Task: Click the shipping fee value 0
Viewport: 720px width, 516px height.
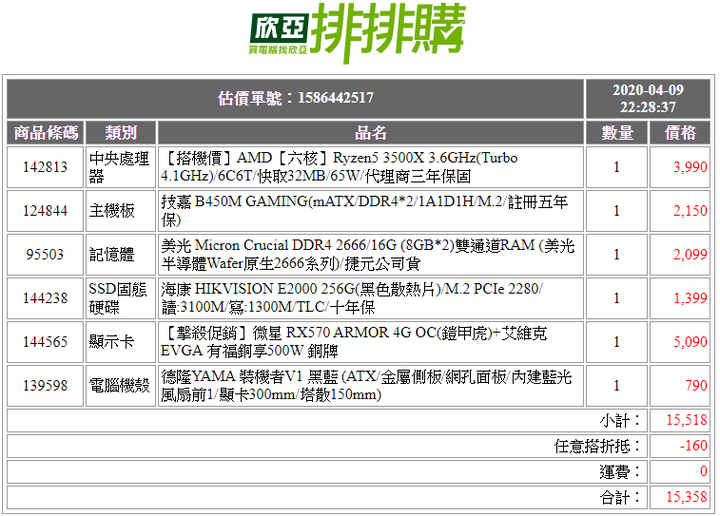Action: coord(703,472)
